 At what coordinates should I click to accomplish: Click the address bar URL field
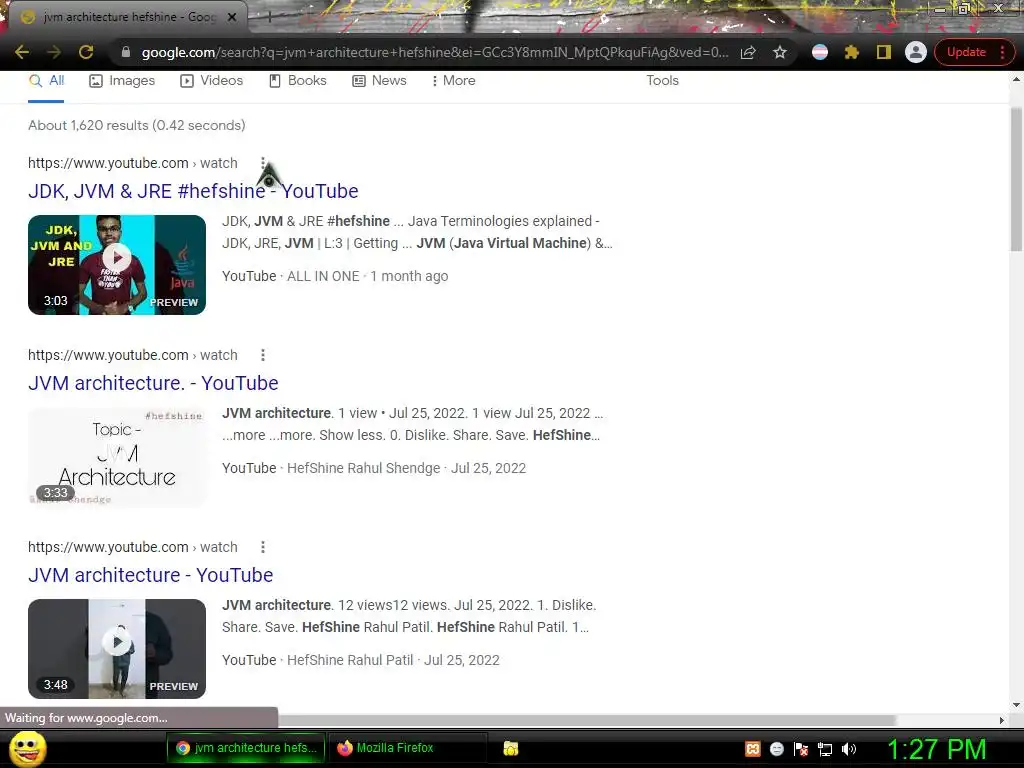(x=434, y=52)
